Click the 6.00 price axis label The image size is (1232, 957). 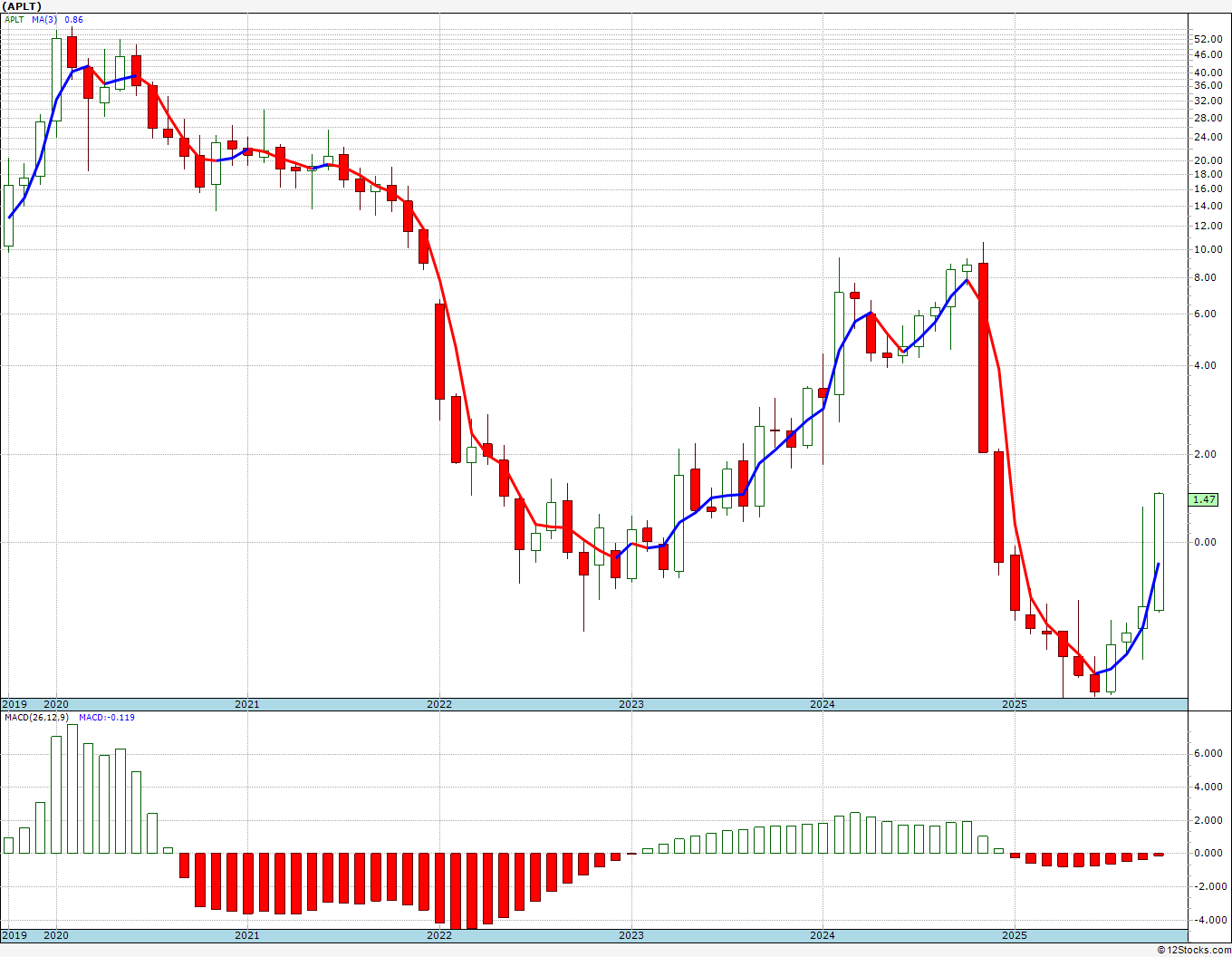(x=1206, y=314)
